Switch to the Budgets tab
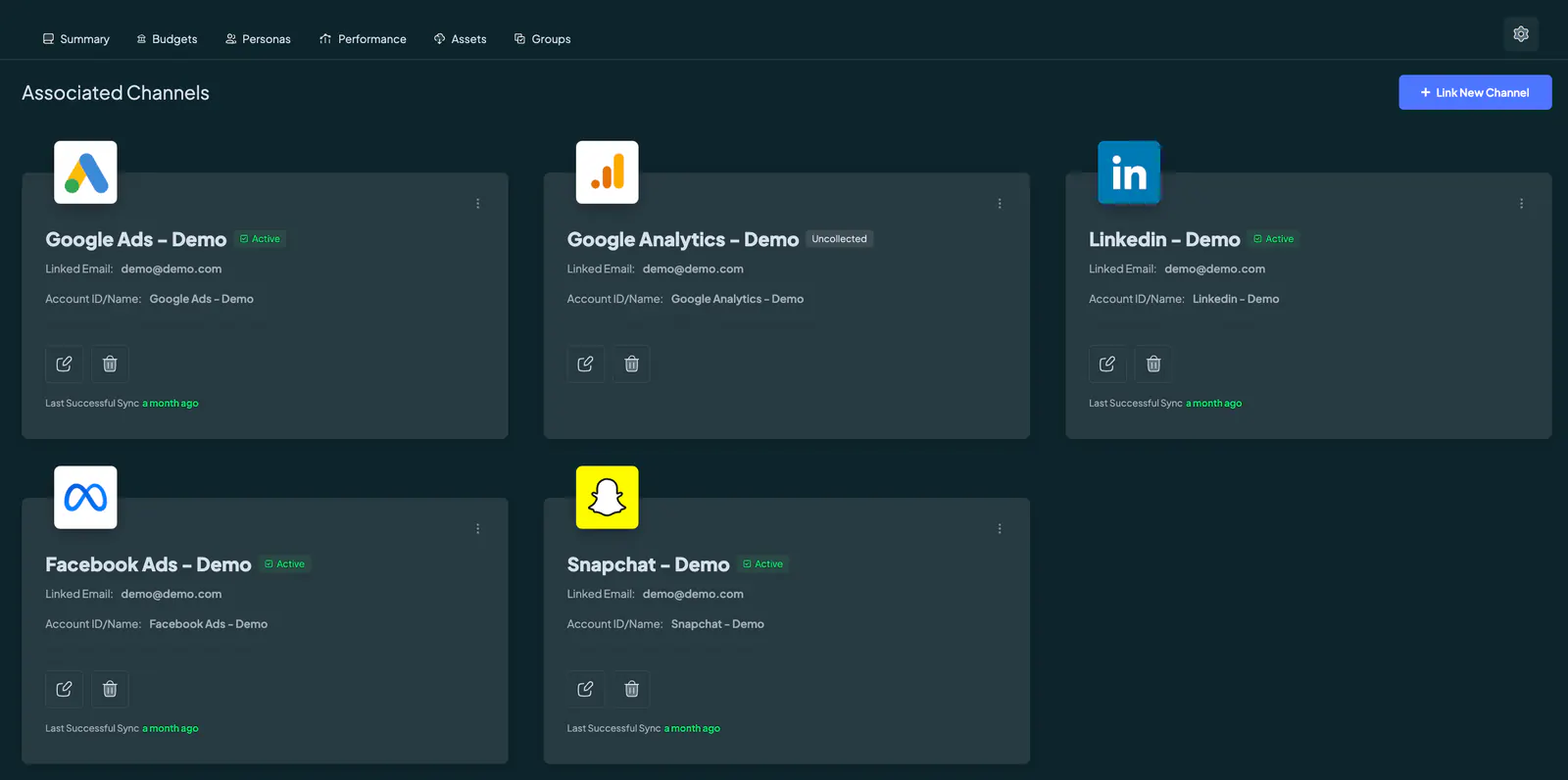The height and width of the screenshot is (780, 1568). point(167,39)
